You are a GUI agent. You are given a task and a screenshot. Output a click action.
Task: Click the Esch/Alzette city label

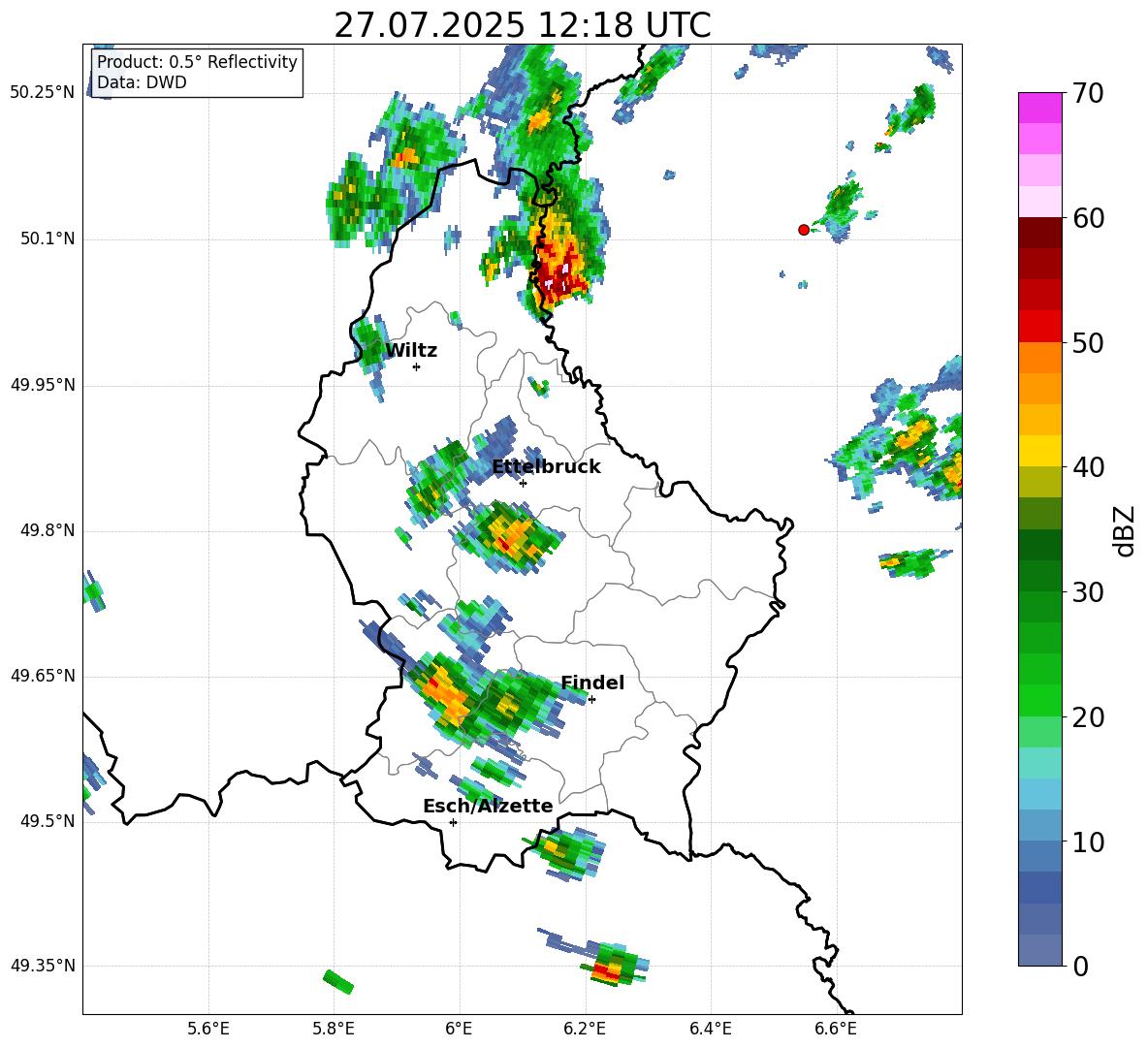click(488, 806)
